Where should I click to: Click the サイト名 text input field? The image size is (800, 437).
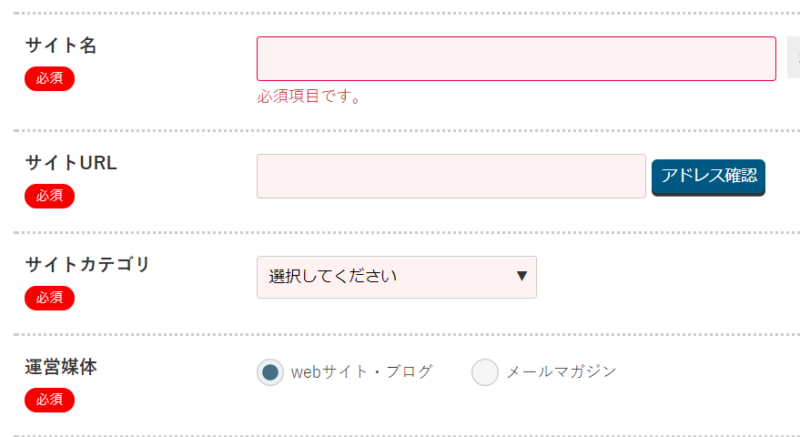coord(516,58)
